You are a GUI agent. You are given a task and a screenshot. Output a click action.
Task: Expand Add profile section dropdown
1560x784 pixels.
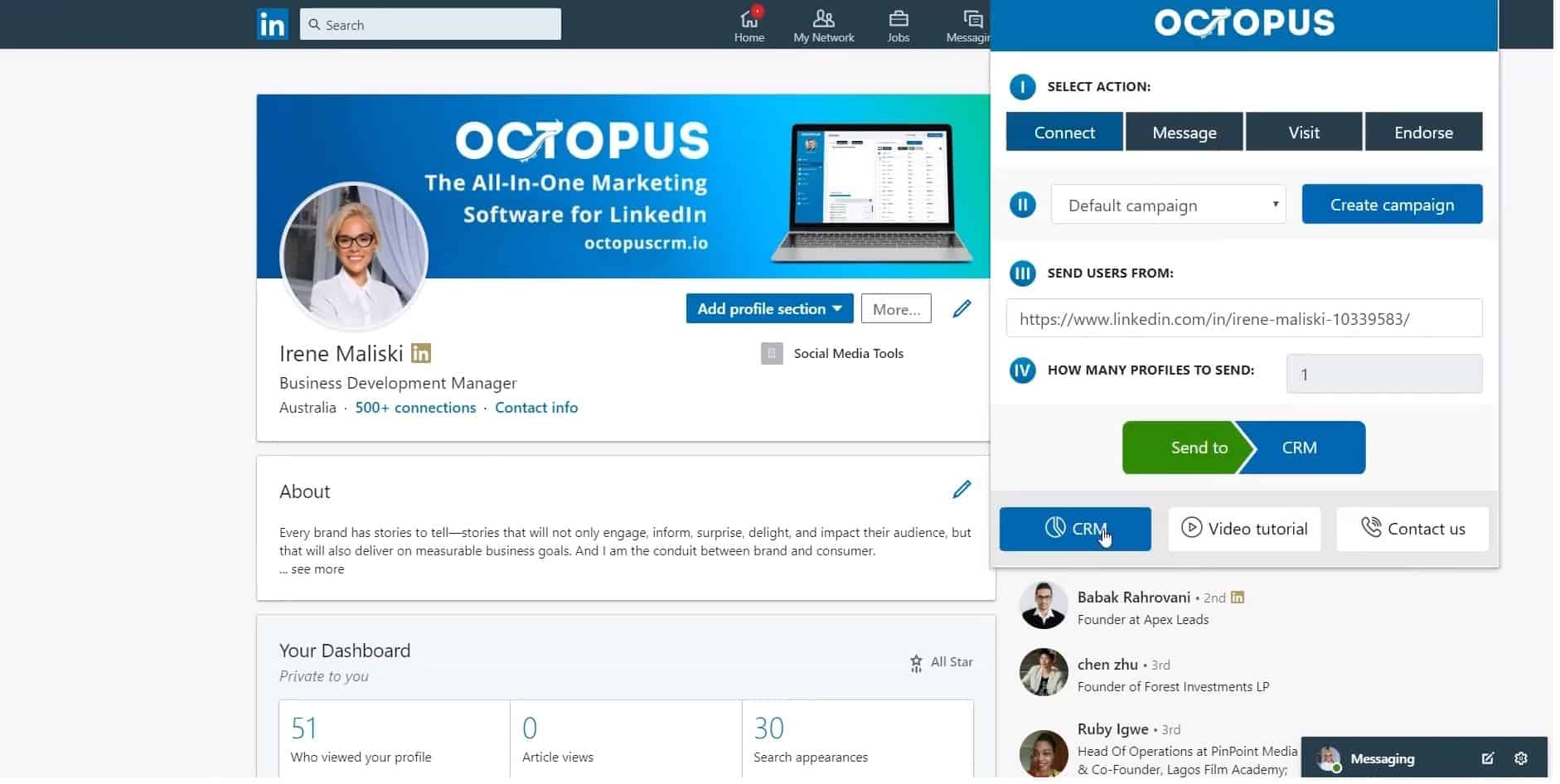point(770,309)
